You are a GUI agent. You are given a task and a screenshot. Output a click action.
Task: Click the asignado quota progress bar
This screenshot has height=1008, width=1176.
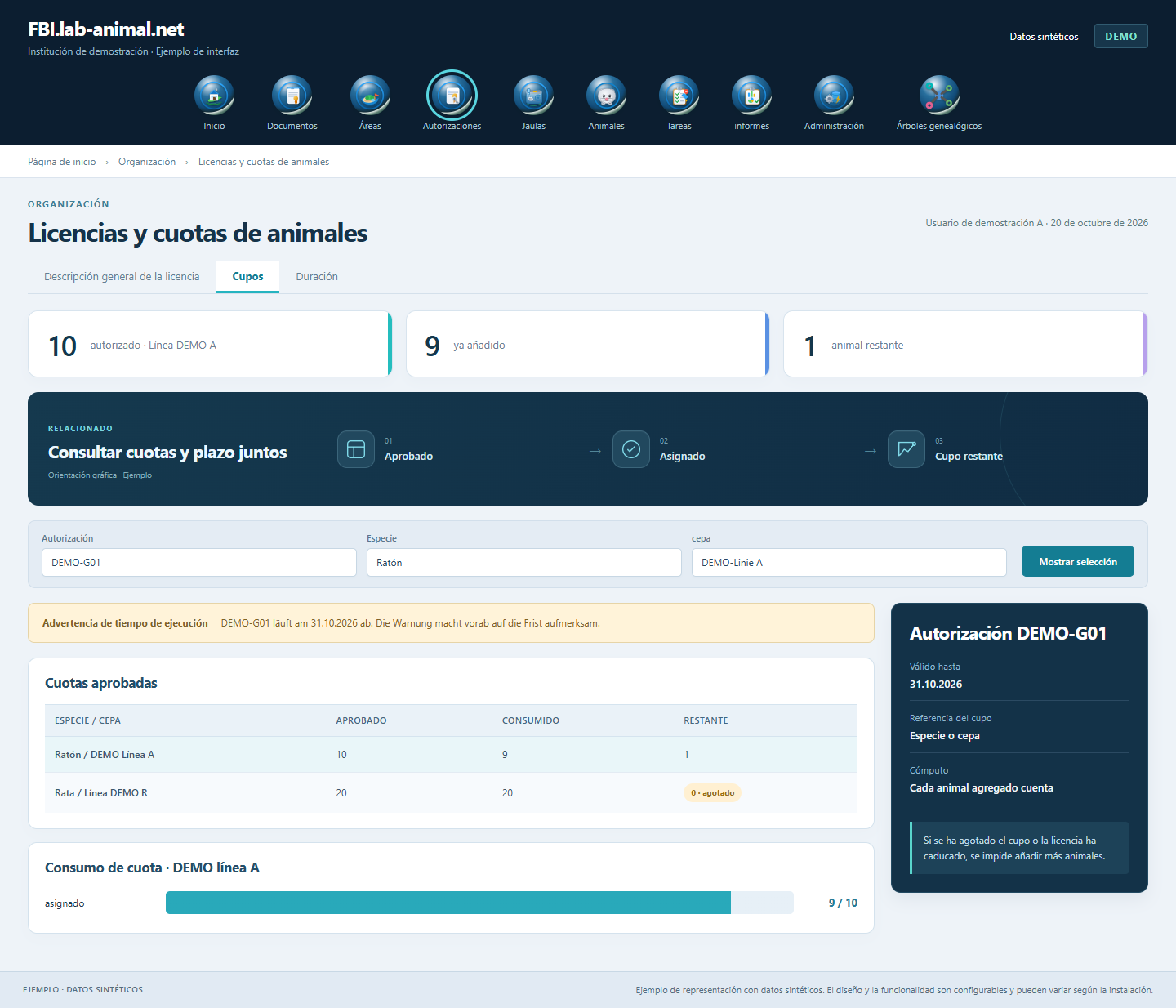pos(479,903)
